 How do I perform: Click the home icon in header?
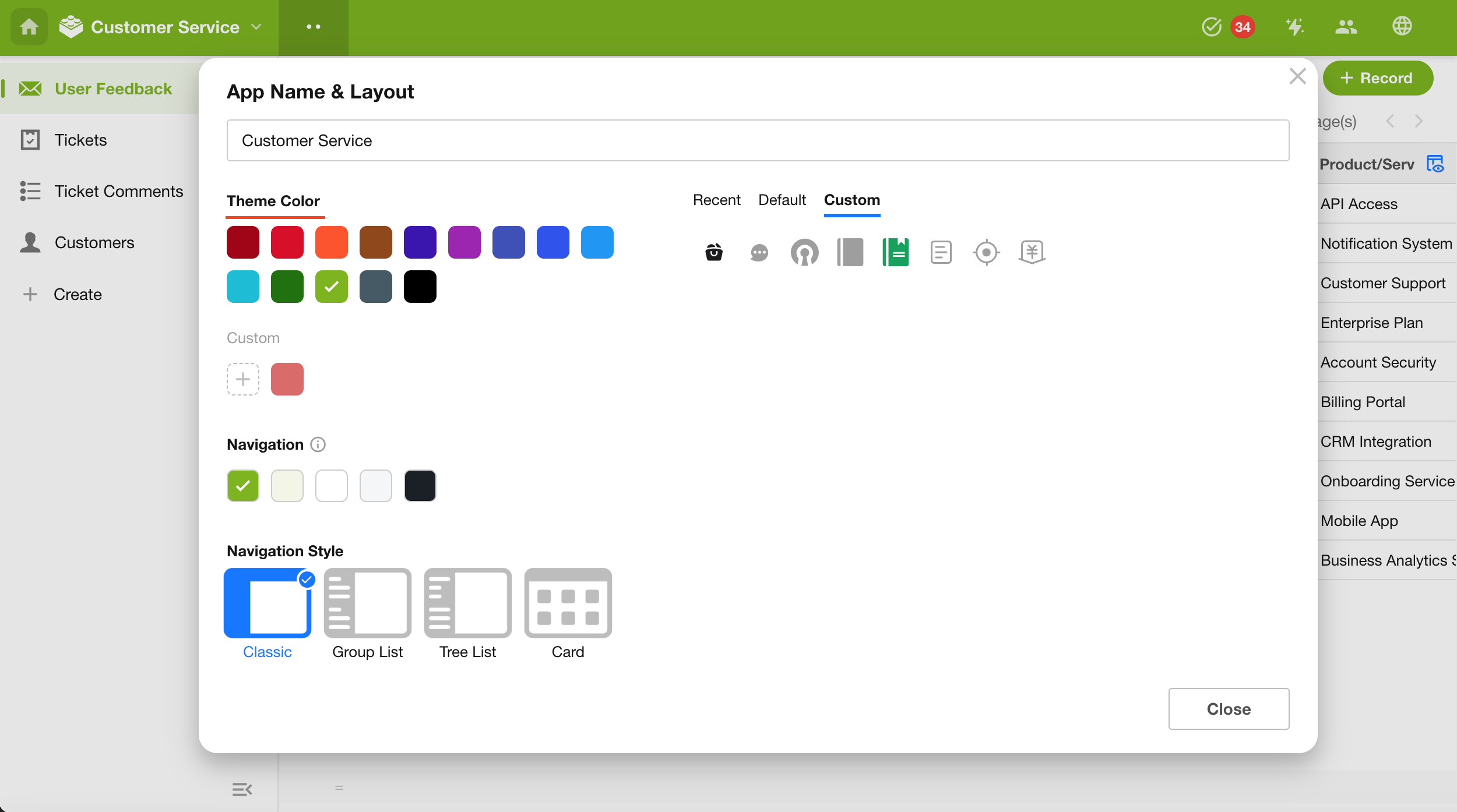(29, 27)
